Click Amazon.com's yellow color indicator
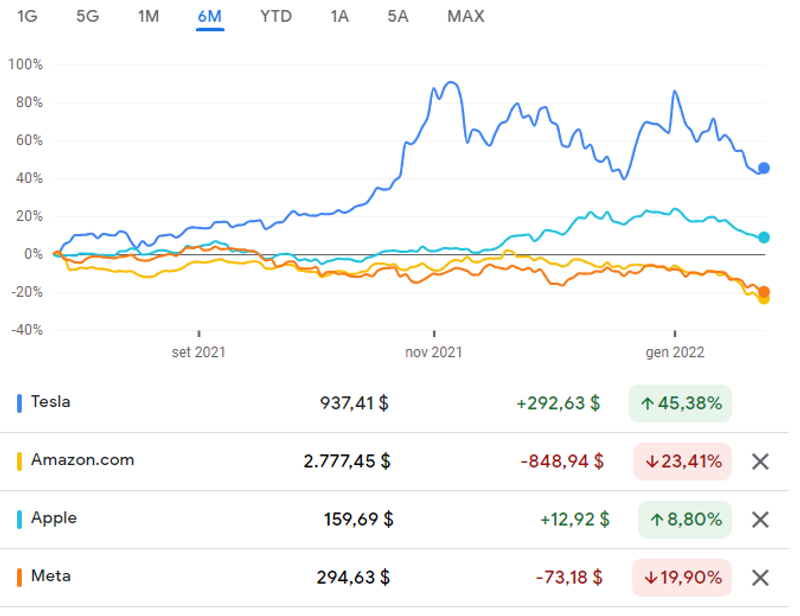This screenshot has width=800, height=616. (19, 461)
